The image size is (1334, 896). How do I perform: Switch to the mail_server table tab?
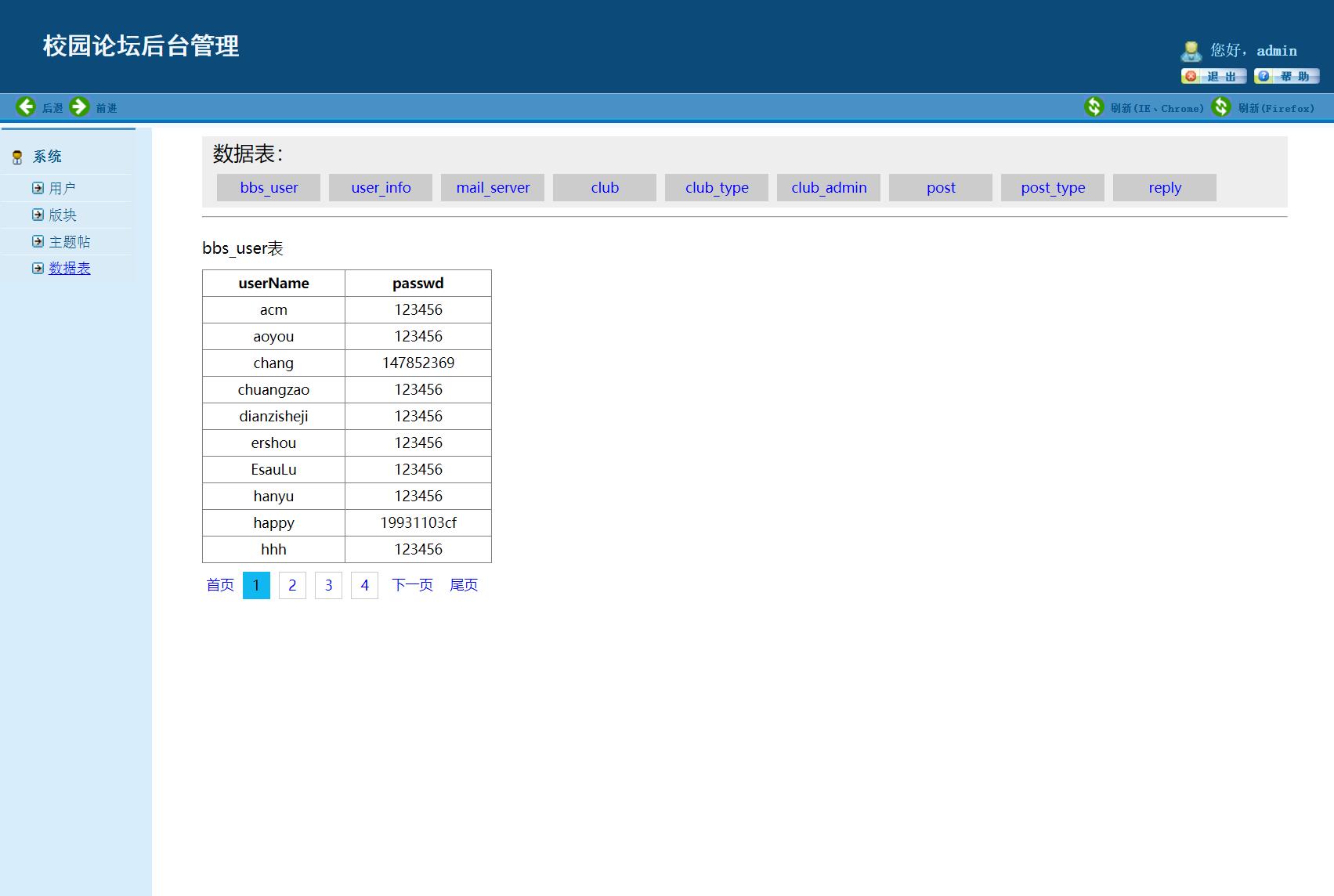coord(493,188)
